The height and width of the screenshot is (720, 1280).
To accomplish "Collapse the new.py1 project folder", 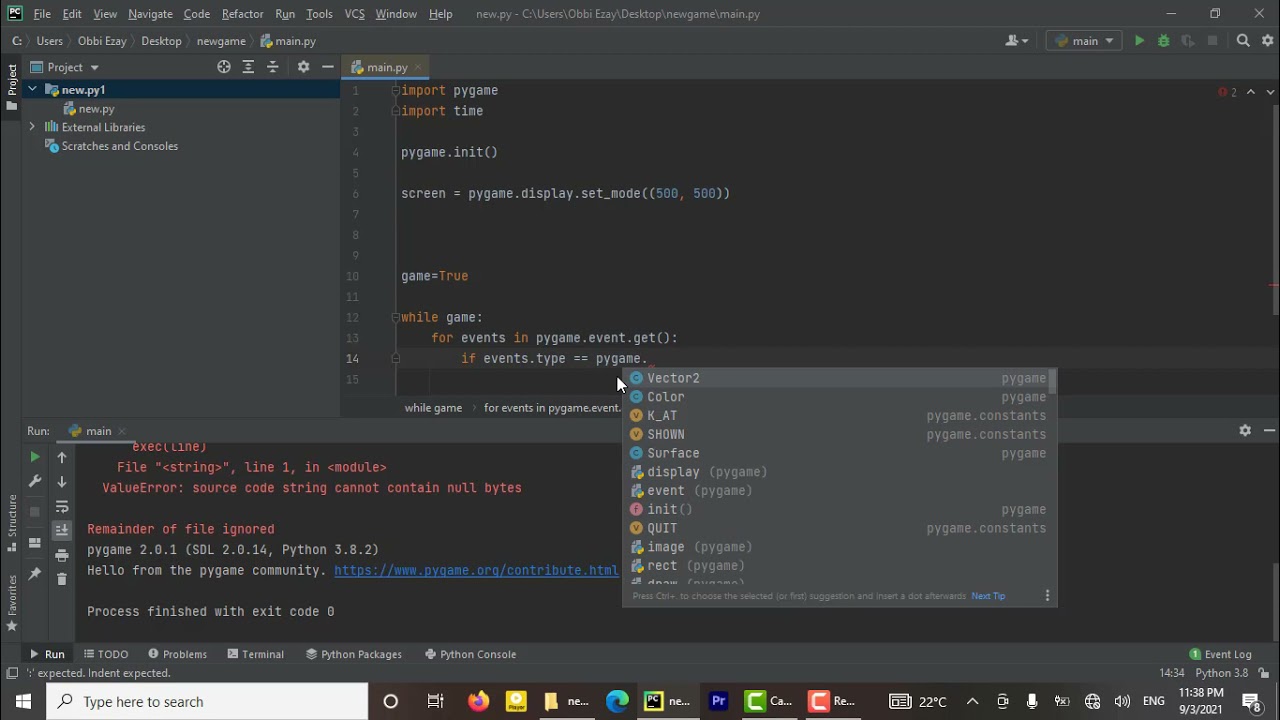I will [32, 90].
